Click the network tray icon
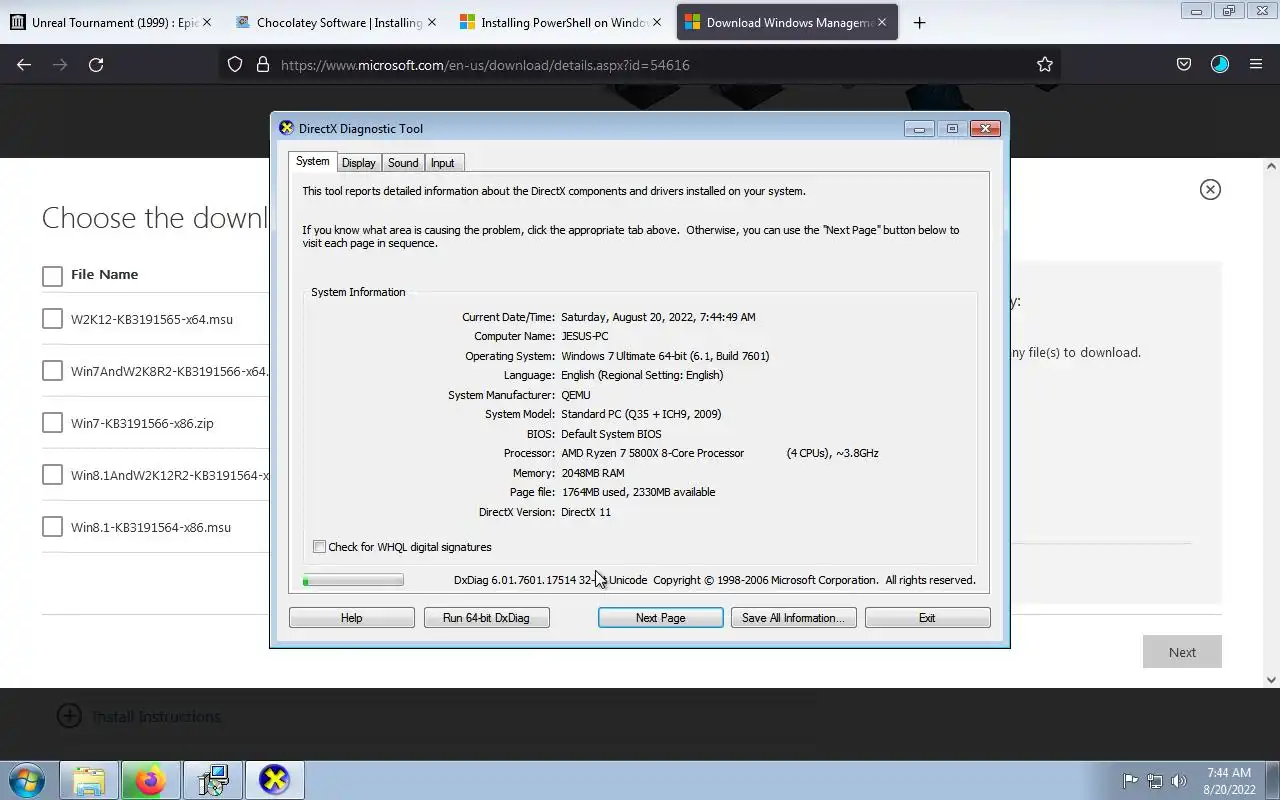Image resolution: width=1280 pixels, height=800 pixels. coord(1155,781)
